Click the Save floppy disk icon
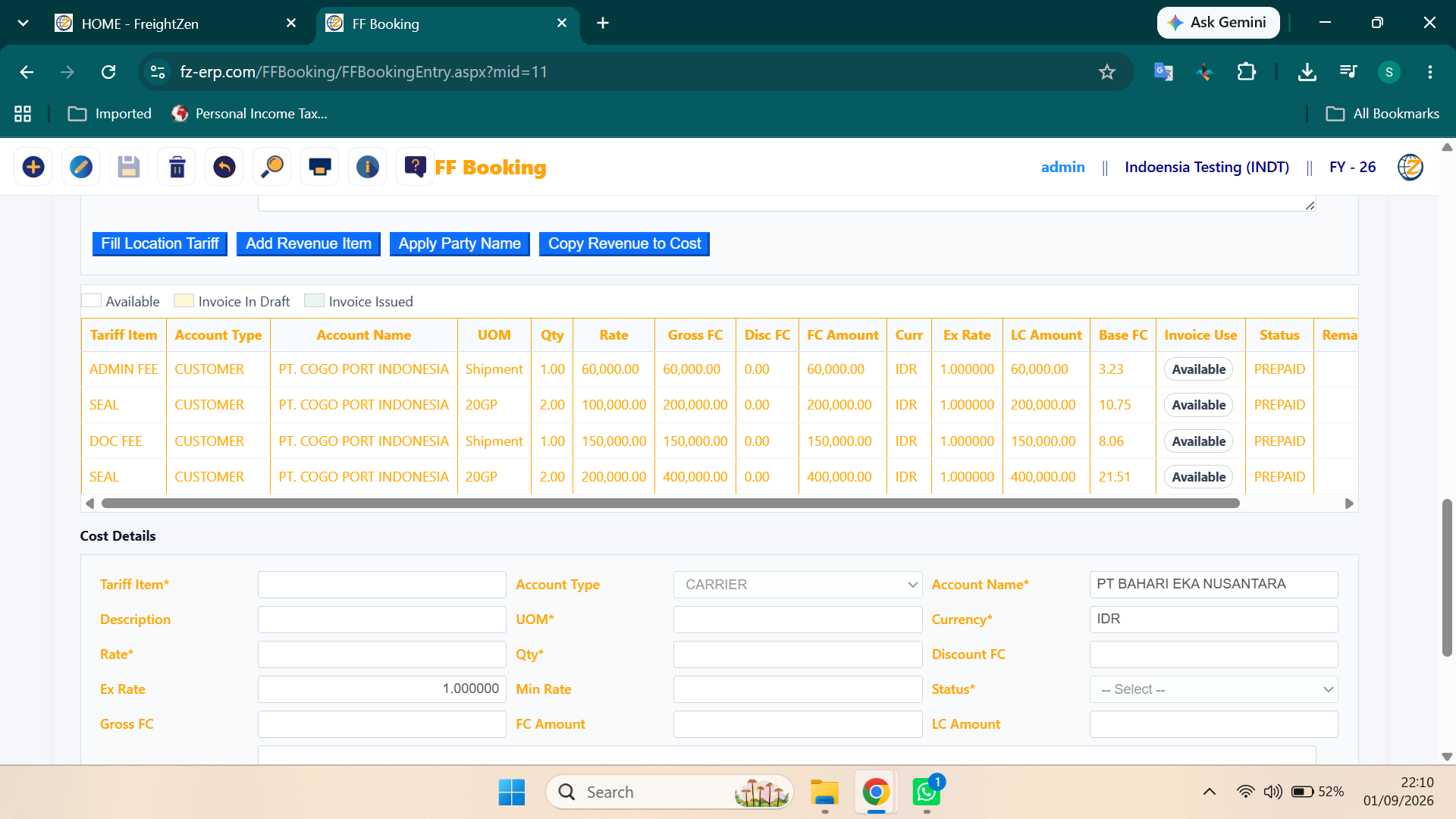 tap(129, 167)
